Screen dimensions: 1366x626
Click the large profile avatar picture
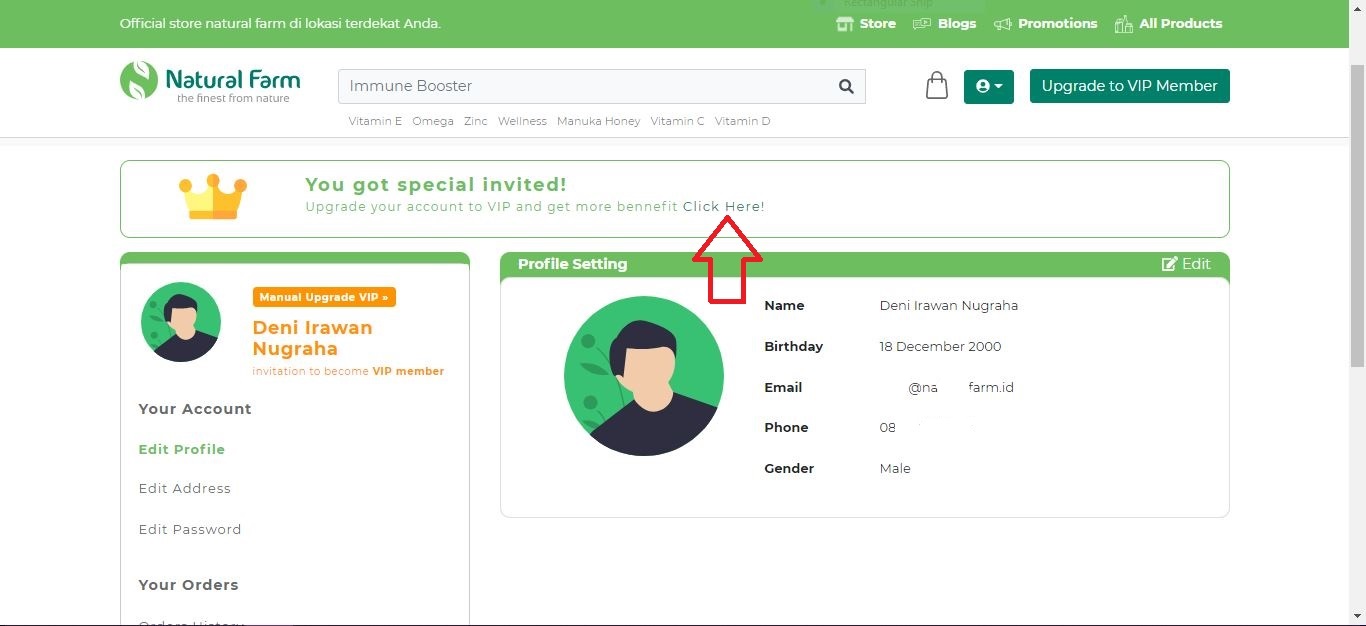pos(644,376)
